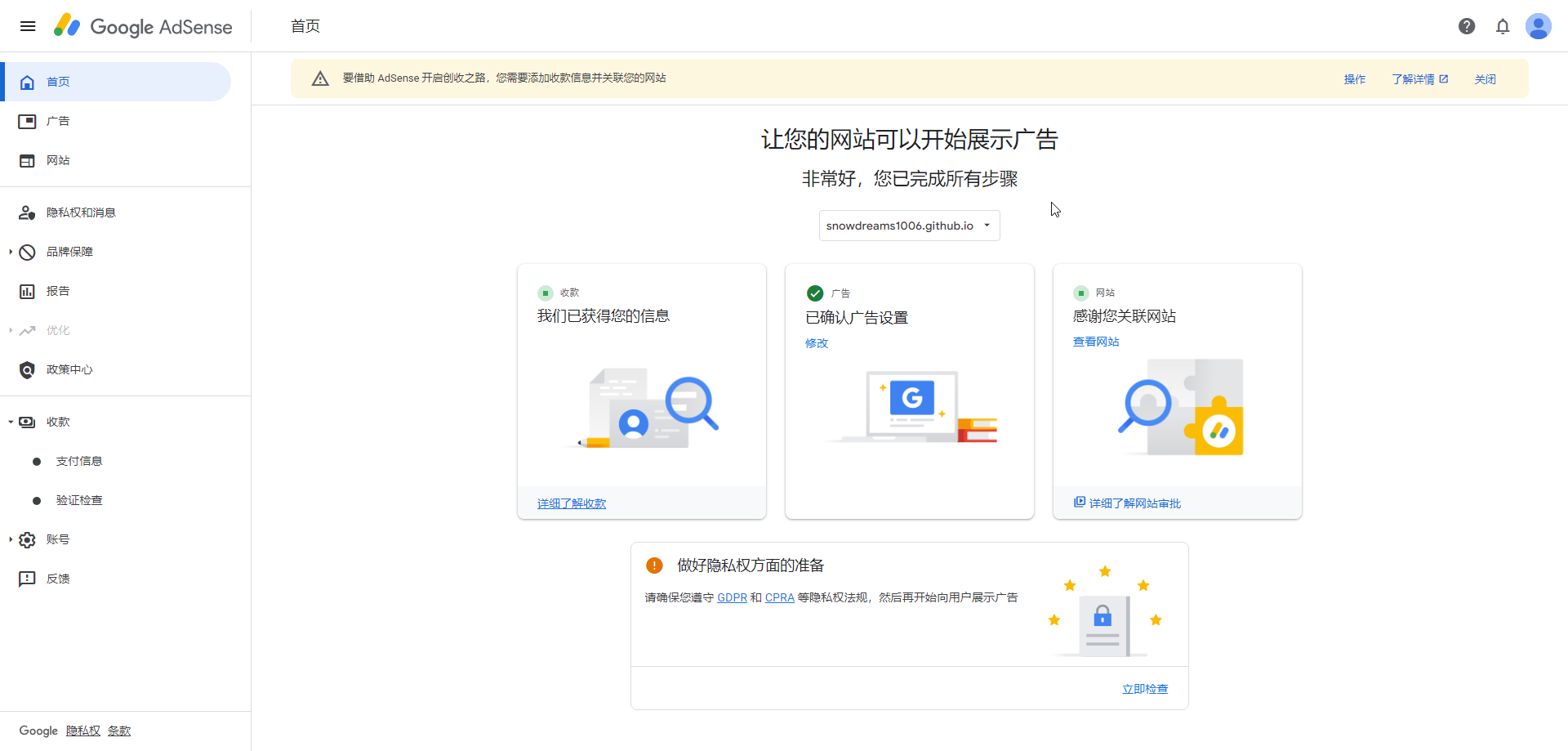This screenshot has width=1568, height=751.
Task: Collapse the 收款 sidebar section
Action: click(x=11, y=422)
